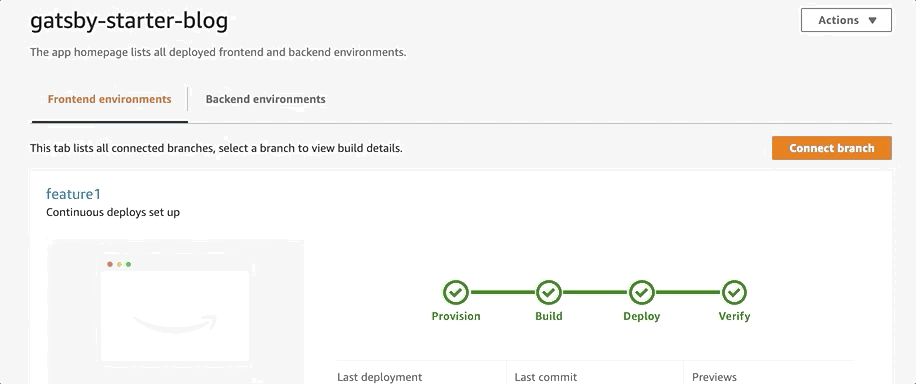Click the Deploy step checkmark icon
Viewport: 916px width, 384px height.
641,292
